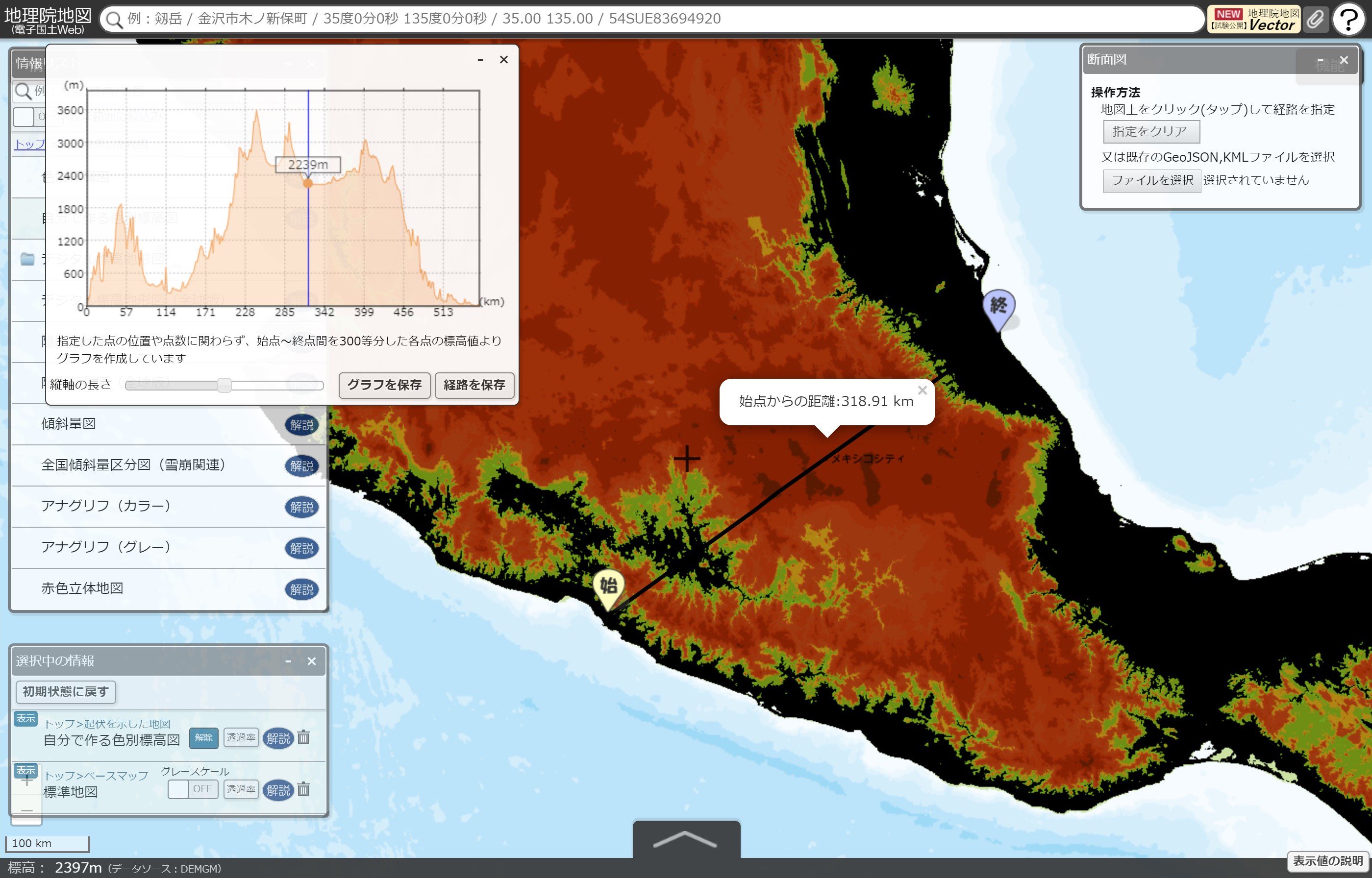Toggle 表示 for 自分で作る色別標高図 layer
The width and height of the screenshot is (1372, 878).
pyautogui.click(x=25, y=718)
